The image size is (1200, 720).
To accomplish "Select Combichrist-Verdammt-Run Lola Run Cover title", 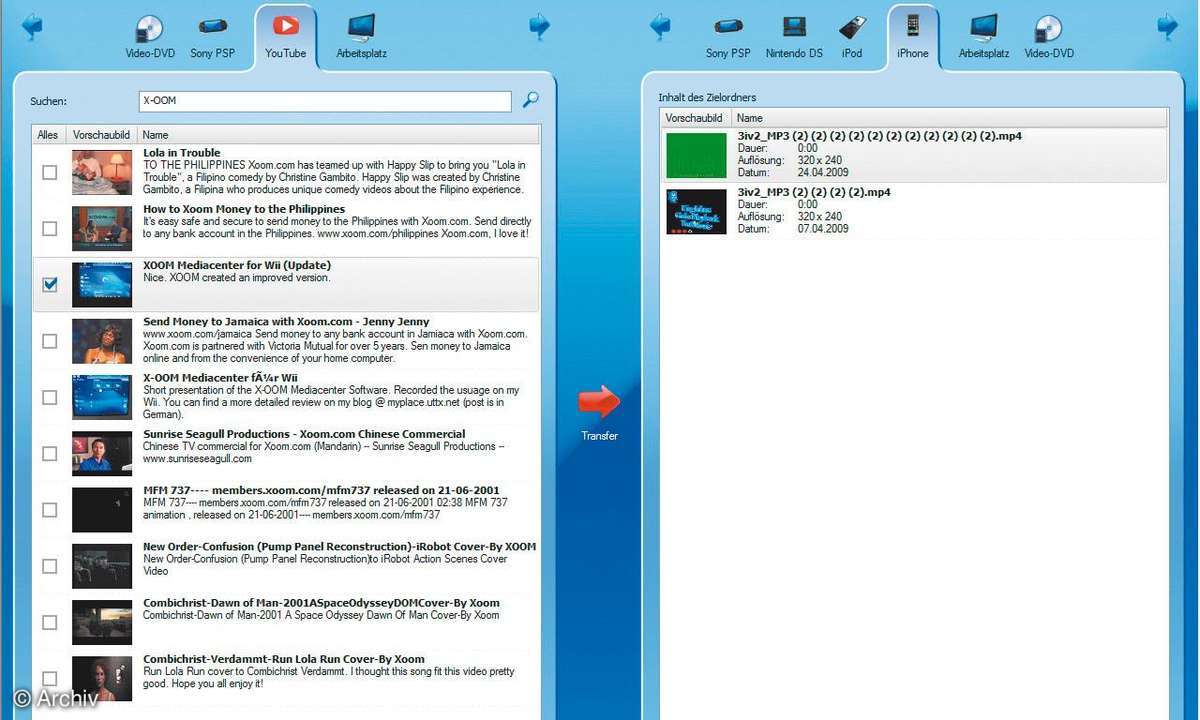I will coord(284,659).
